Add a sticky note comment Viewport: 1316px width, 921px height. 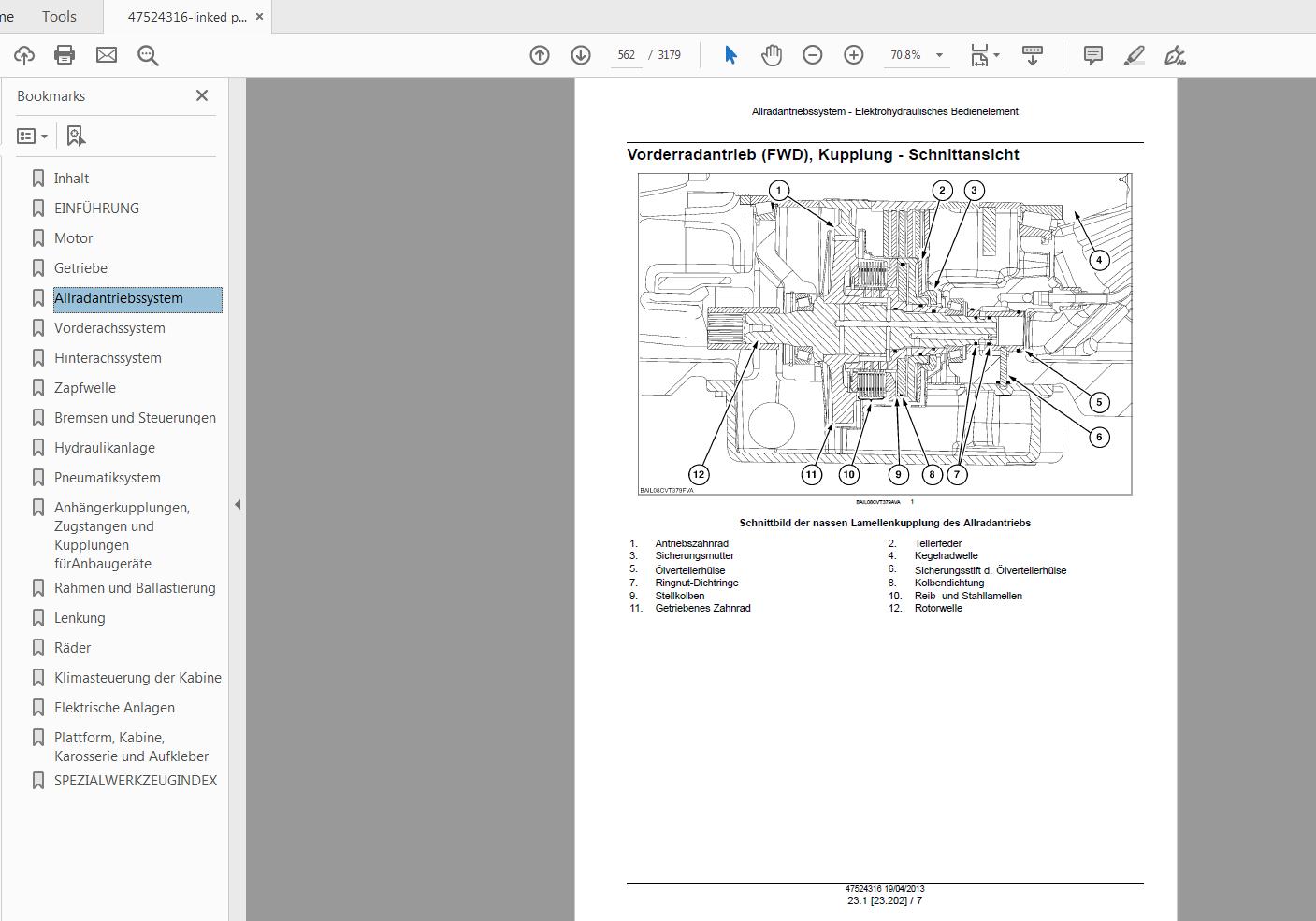pyautogui.click(x=1092, y=55)
